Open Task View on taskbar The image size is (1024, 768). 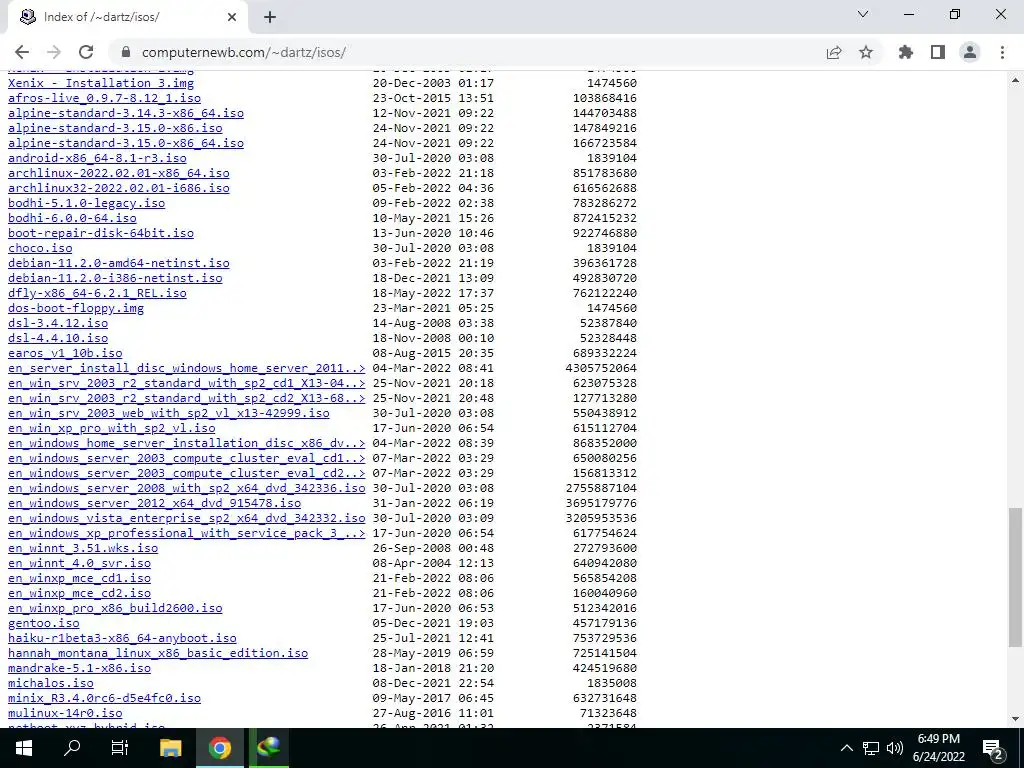(120, 748)
